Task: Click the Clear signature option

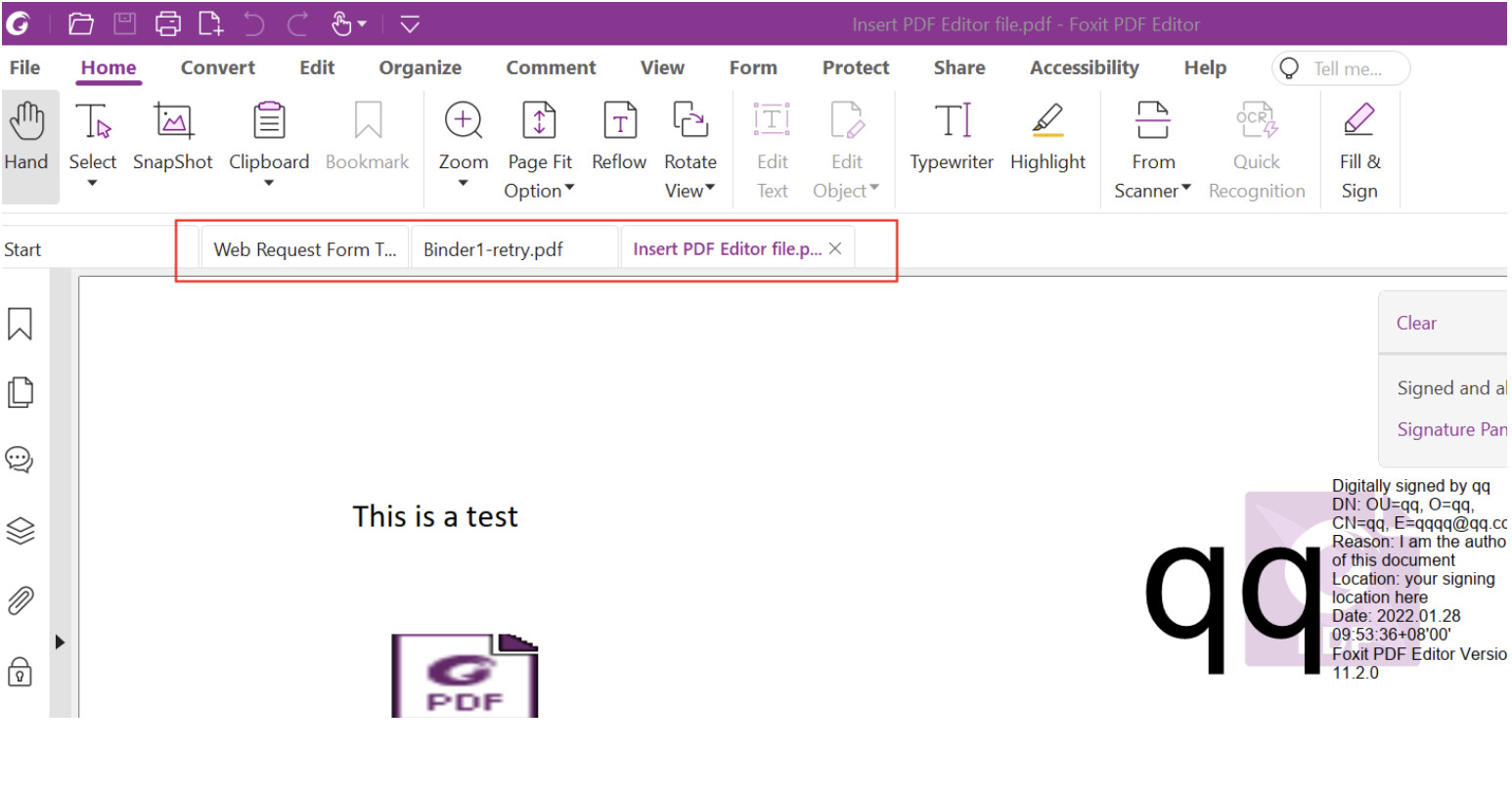Action: 1416,323
